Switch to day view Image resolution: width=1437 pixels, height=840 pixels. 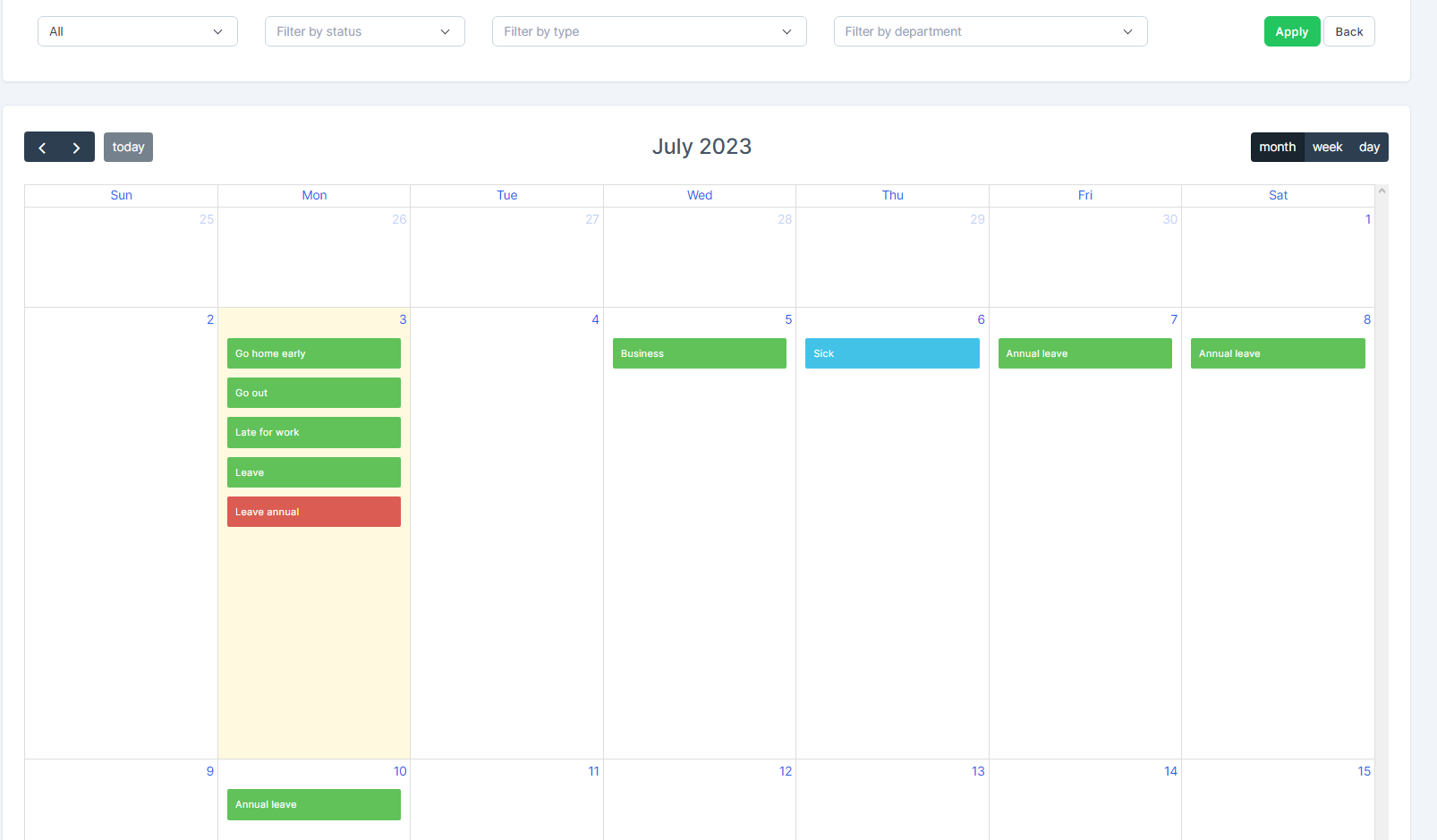tap(1369, 148)
